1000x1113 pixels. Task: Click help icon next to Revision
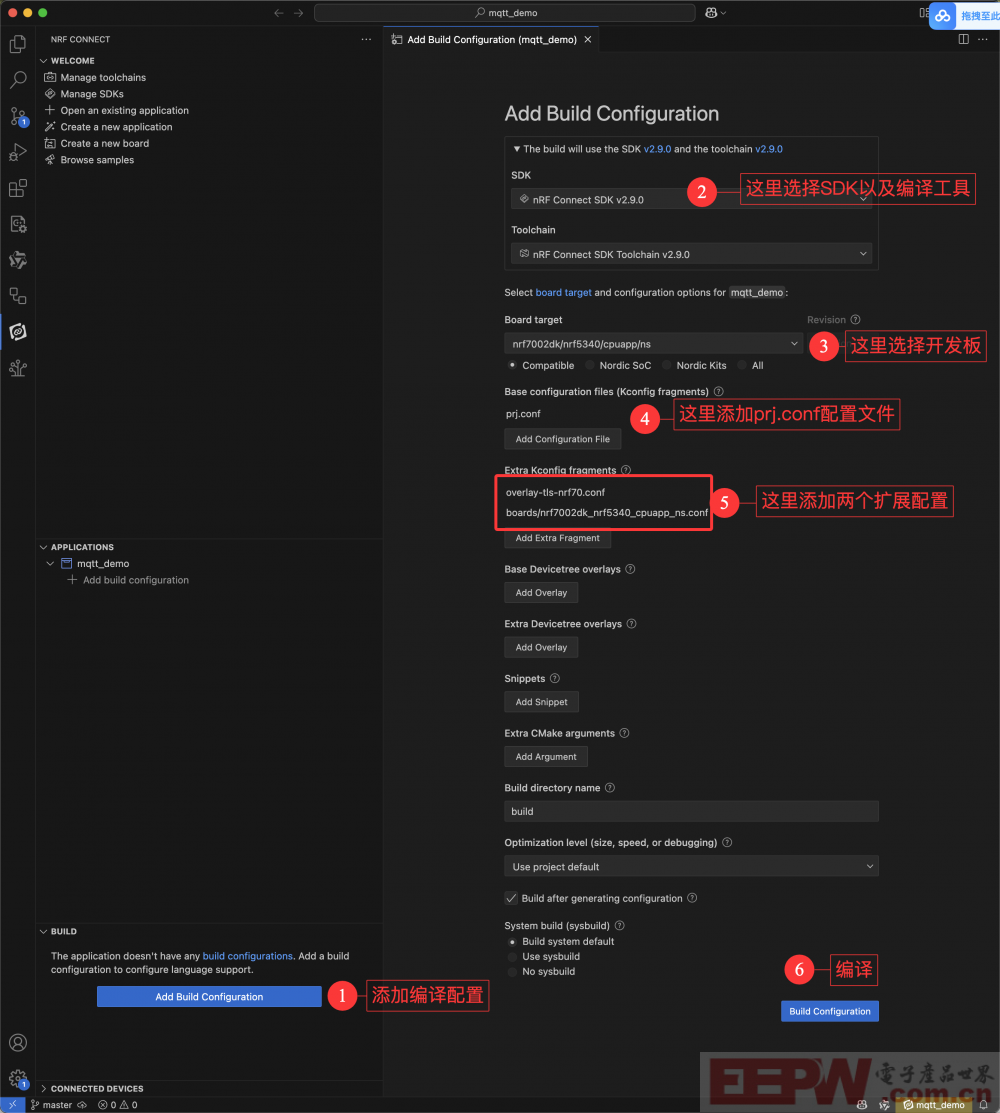[x=855, y=319]
